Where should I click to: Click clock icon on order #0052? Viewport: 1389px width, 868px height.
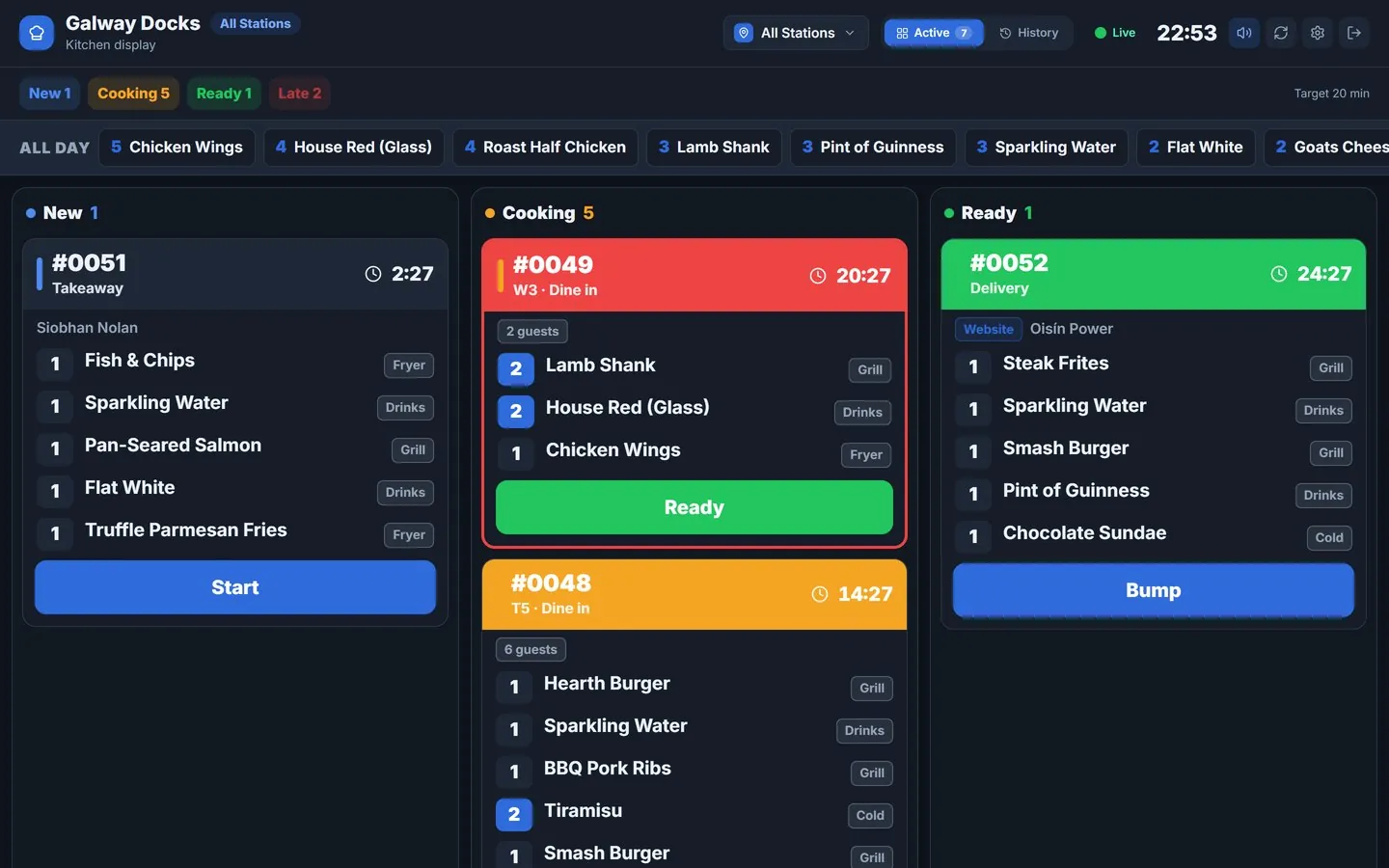[x=1279, y=274]
